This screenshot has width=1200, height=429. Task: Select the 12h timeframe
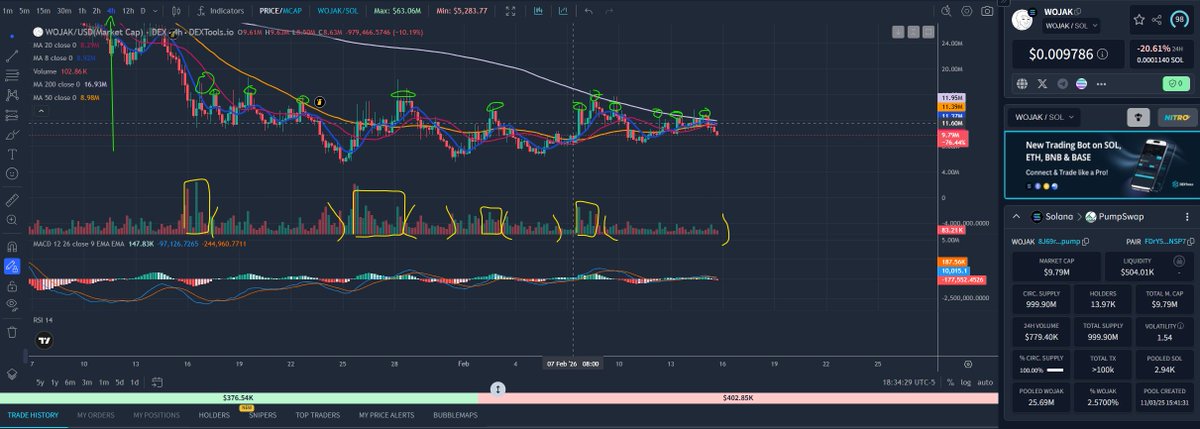(128, 10)
